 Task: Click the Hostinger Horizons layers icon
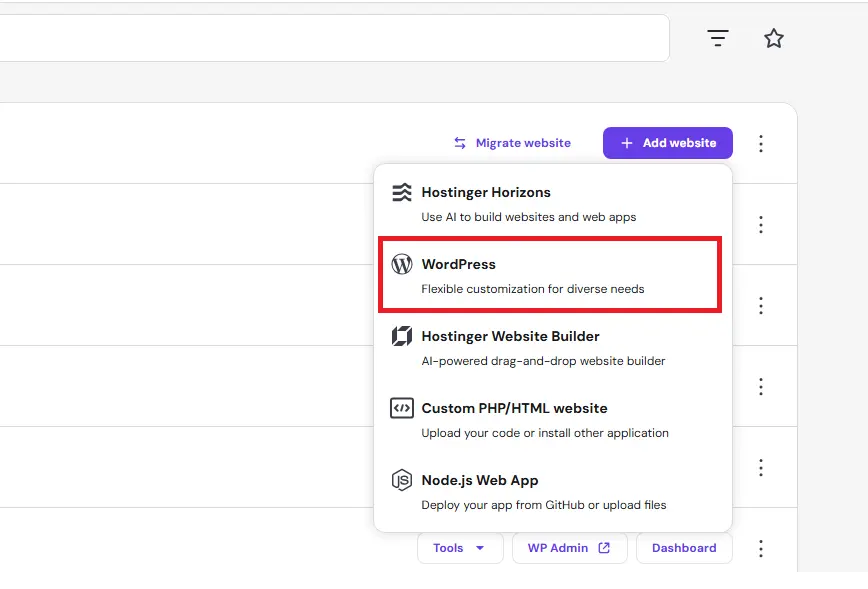coord(403,190)
